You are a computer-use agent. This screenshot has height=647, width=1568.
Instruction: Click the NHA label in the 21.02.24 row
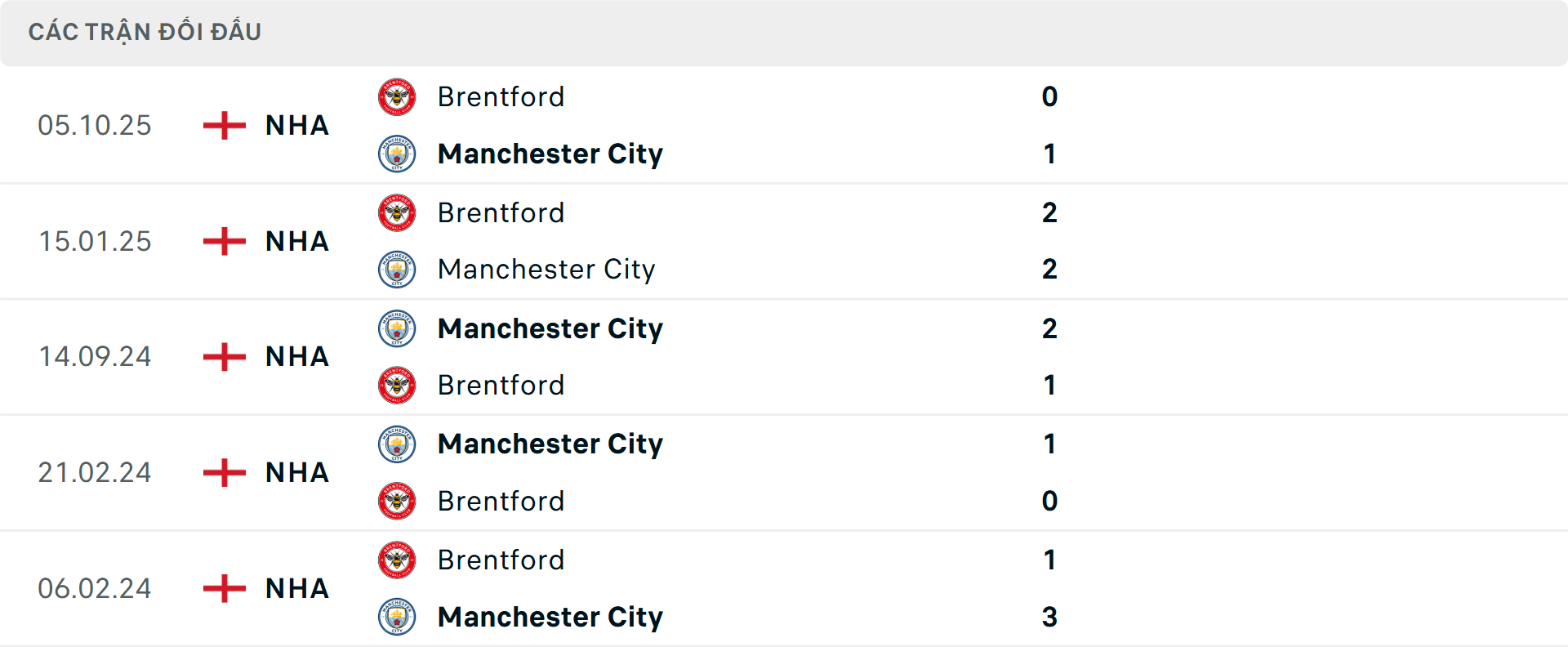pyautogui.click(x=296, y=472)
